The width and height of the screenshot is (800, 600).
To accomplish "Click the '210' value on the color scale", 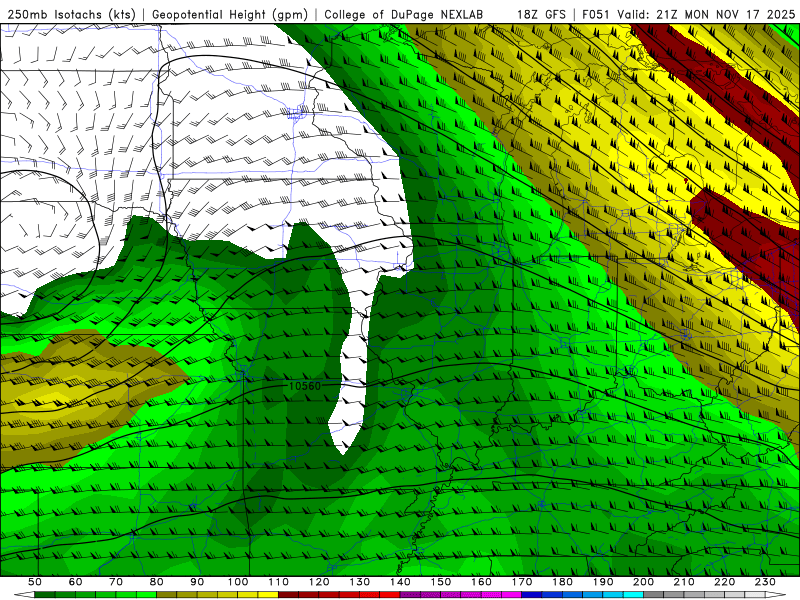I will coord(684,582).
